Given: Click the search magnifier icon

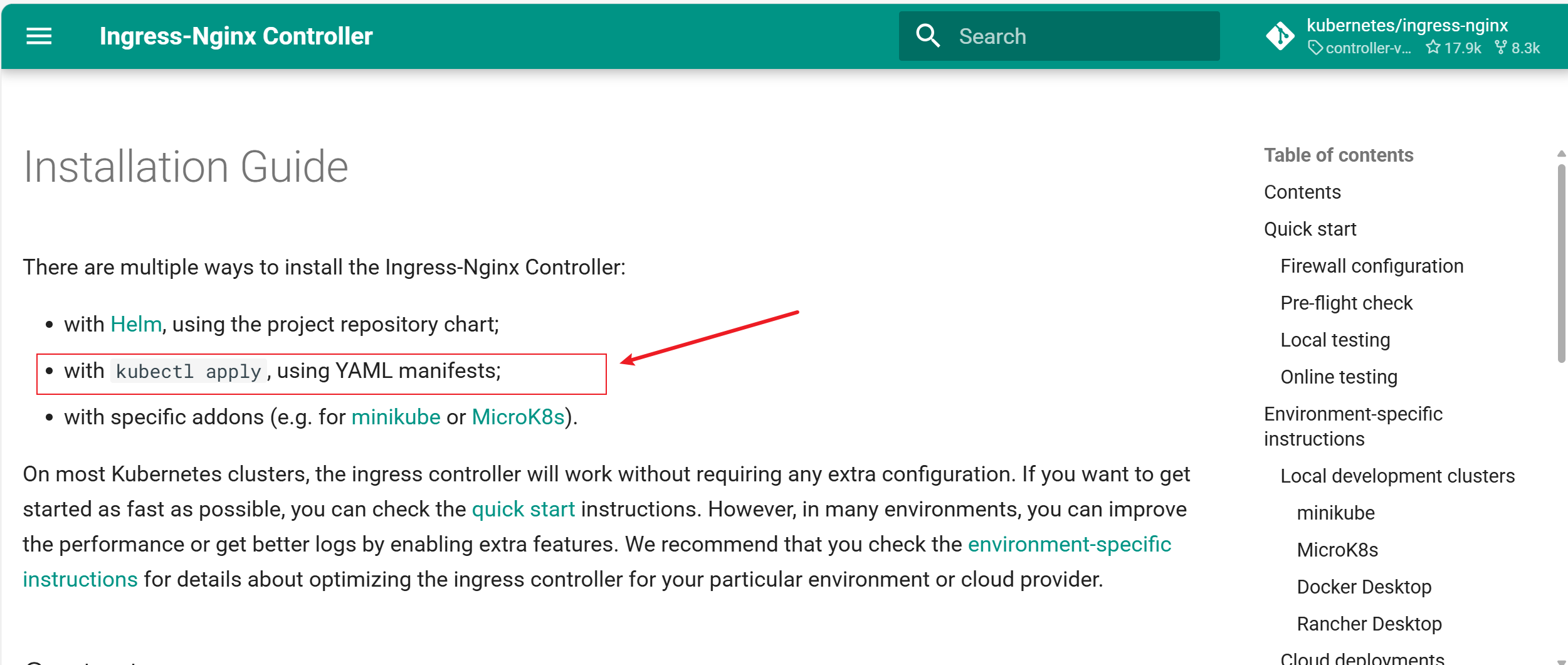Looking at the screenshot, I should pos(928,36).
